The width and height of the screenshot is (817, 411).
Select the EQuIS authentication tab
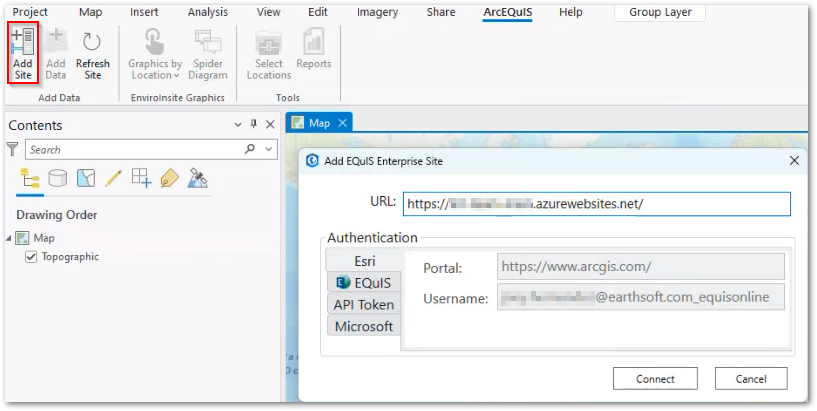coord(364,283)
